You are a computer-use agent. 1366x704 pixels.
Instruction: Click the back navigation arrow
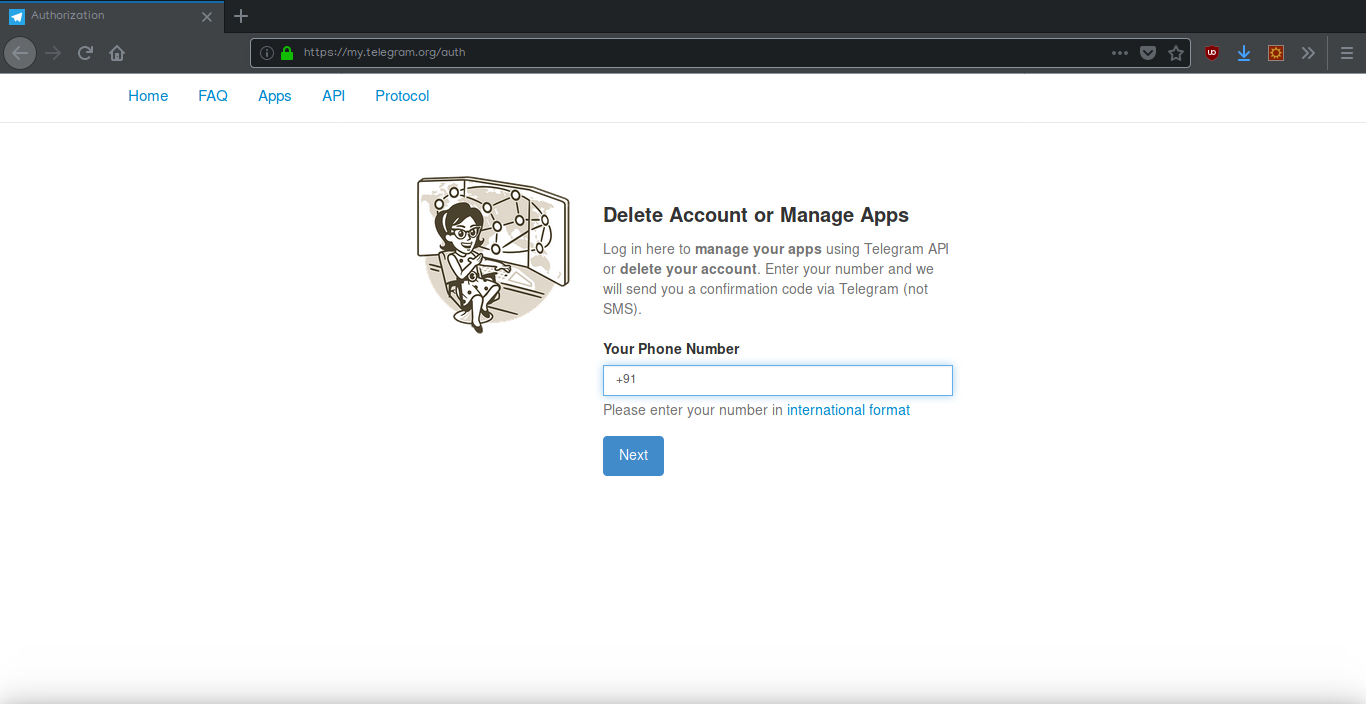click(x=20, y=52)
